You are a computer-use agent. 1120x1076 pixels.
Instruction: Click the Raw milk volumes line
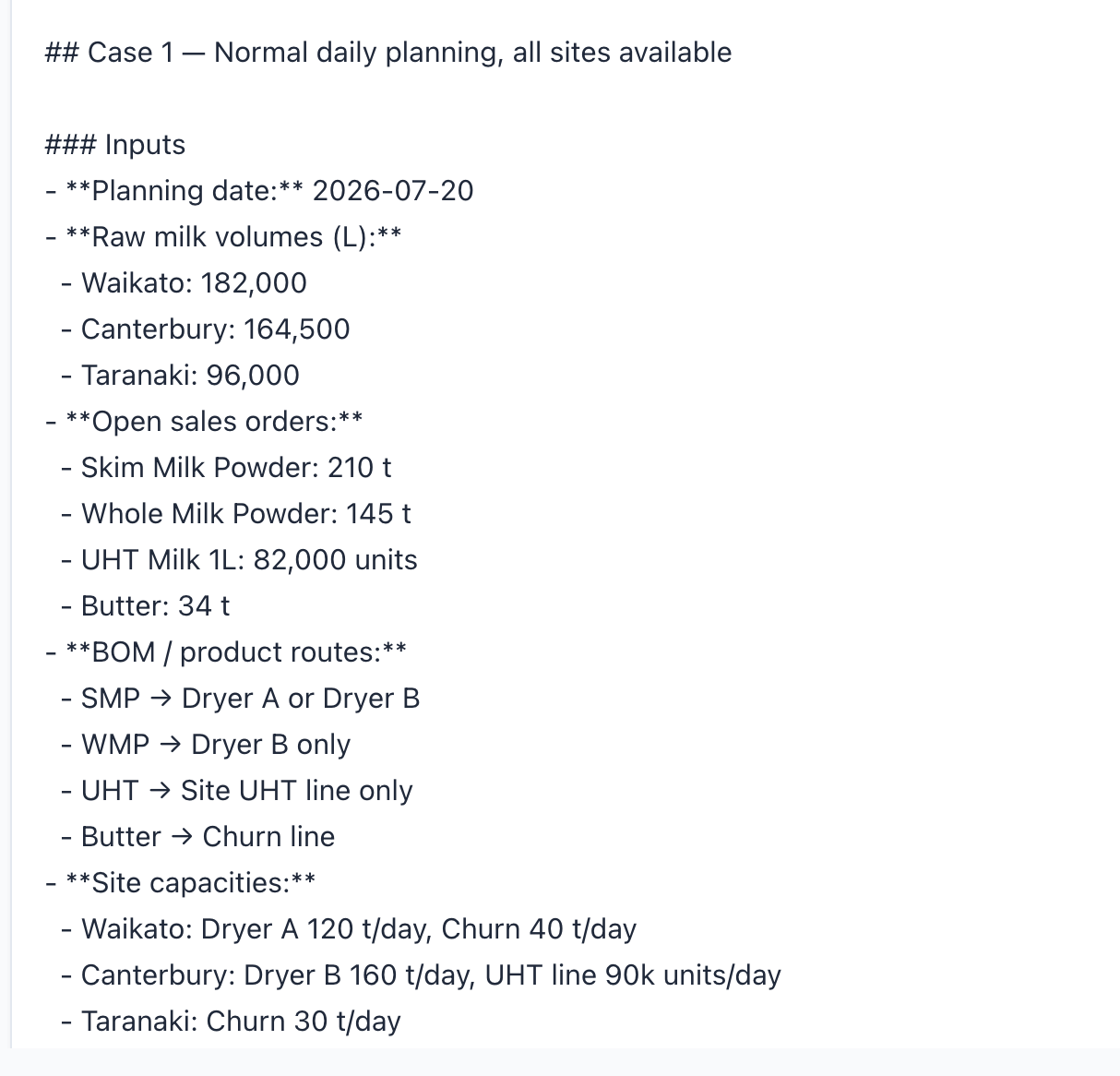click(223, 237)
